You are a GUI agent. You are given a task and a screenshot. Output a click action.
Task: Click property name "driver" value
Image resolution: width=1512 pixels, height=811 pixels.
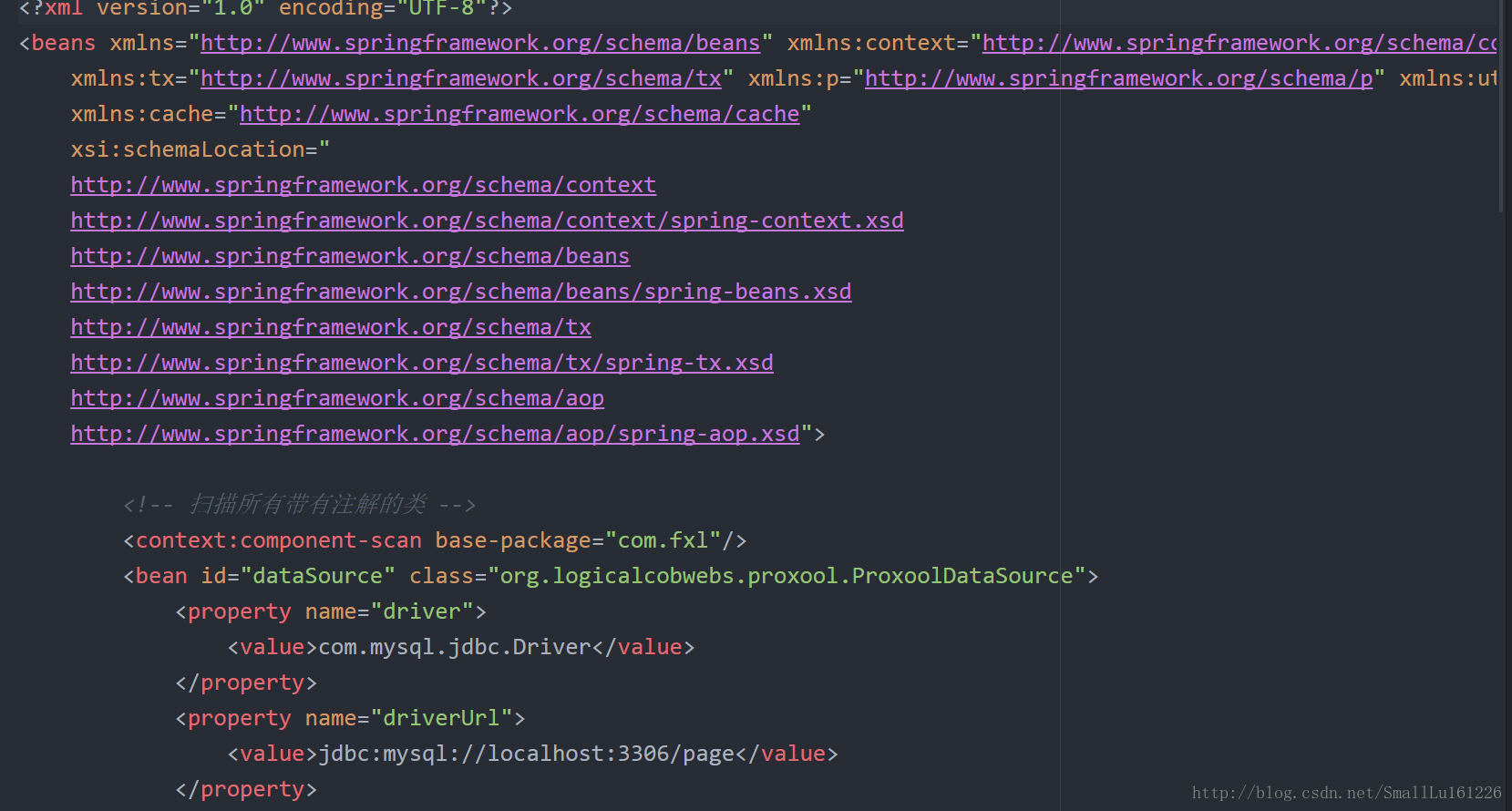[422, 611]
